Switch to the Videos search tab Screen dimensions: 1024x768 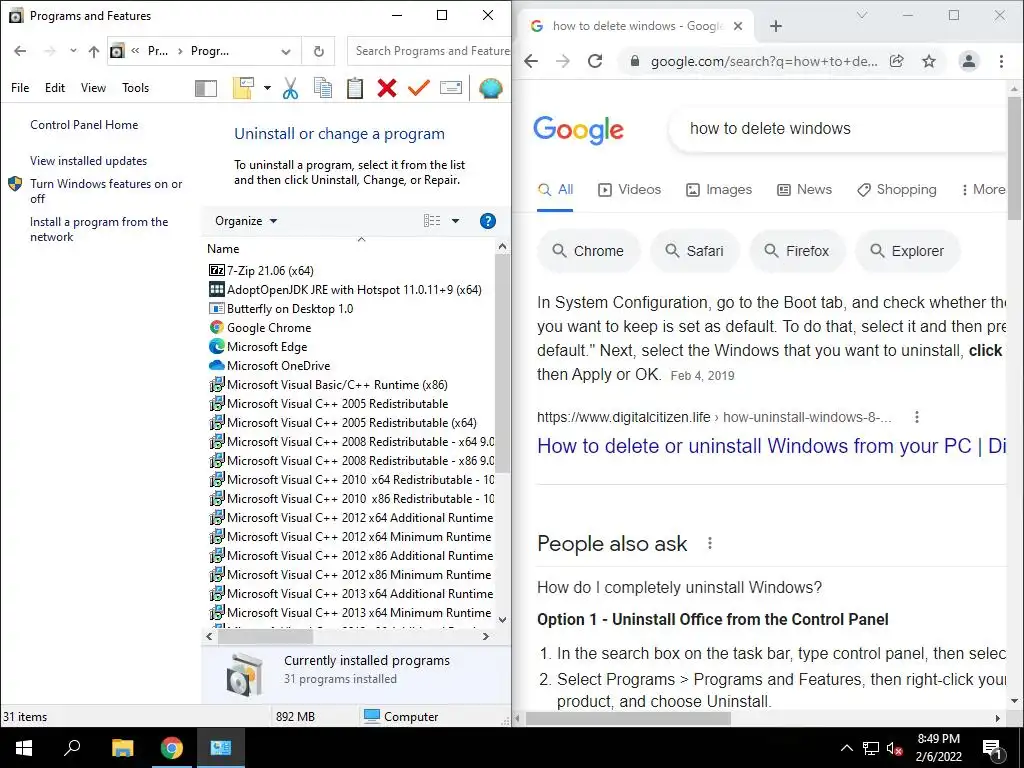pos(630,189)
